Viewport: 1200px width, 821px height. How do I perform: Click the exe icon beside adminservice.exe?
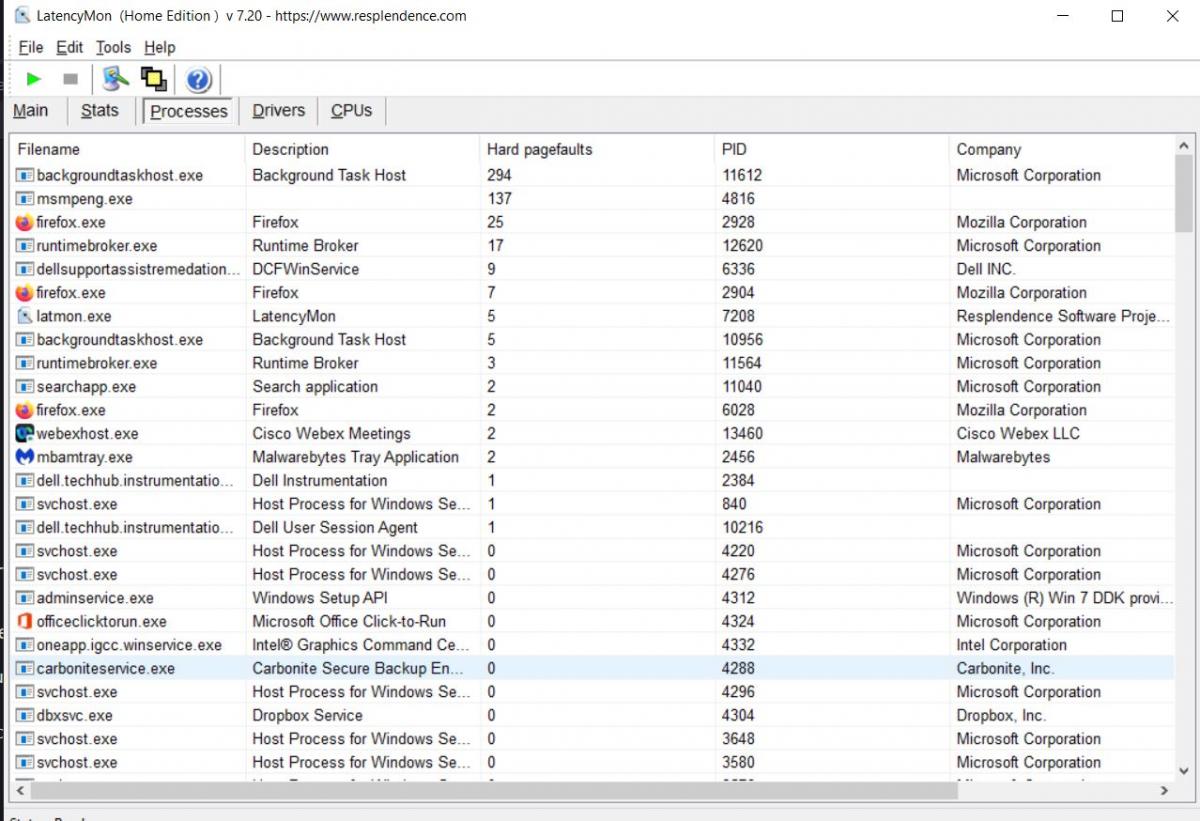25,598
